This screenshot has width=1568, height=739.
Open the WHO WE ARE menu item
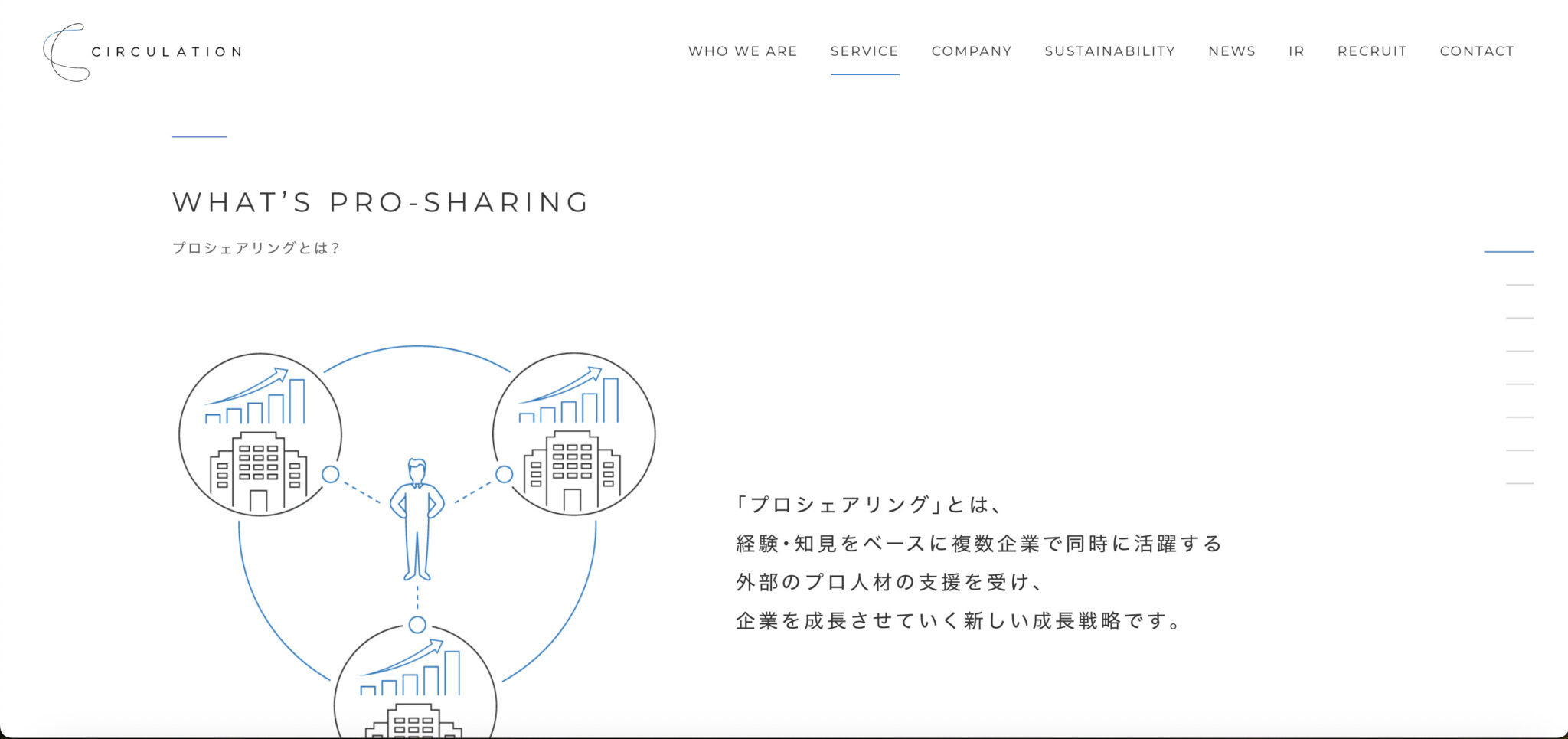[743, 51]
